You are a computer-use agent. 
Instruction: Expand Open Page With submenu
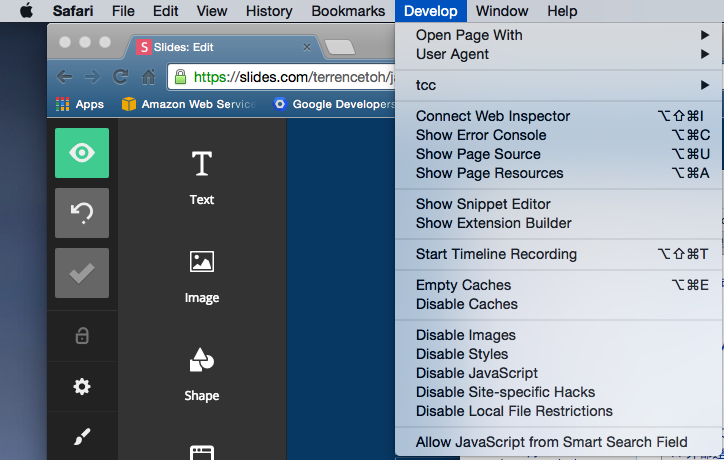click(x=559, y=35)
